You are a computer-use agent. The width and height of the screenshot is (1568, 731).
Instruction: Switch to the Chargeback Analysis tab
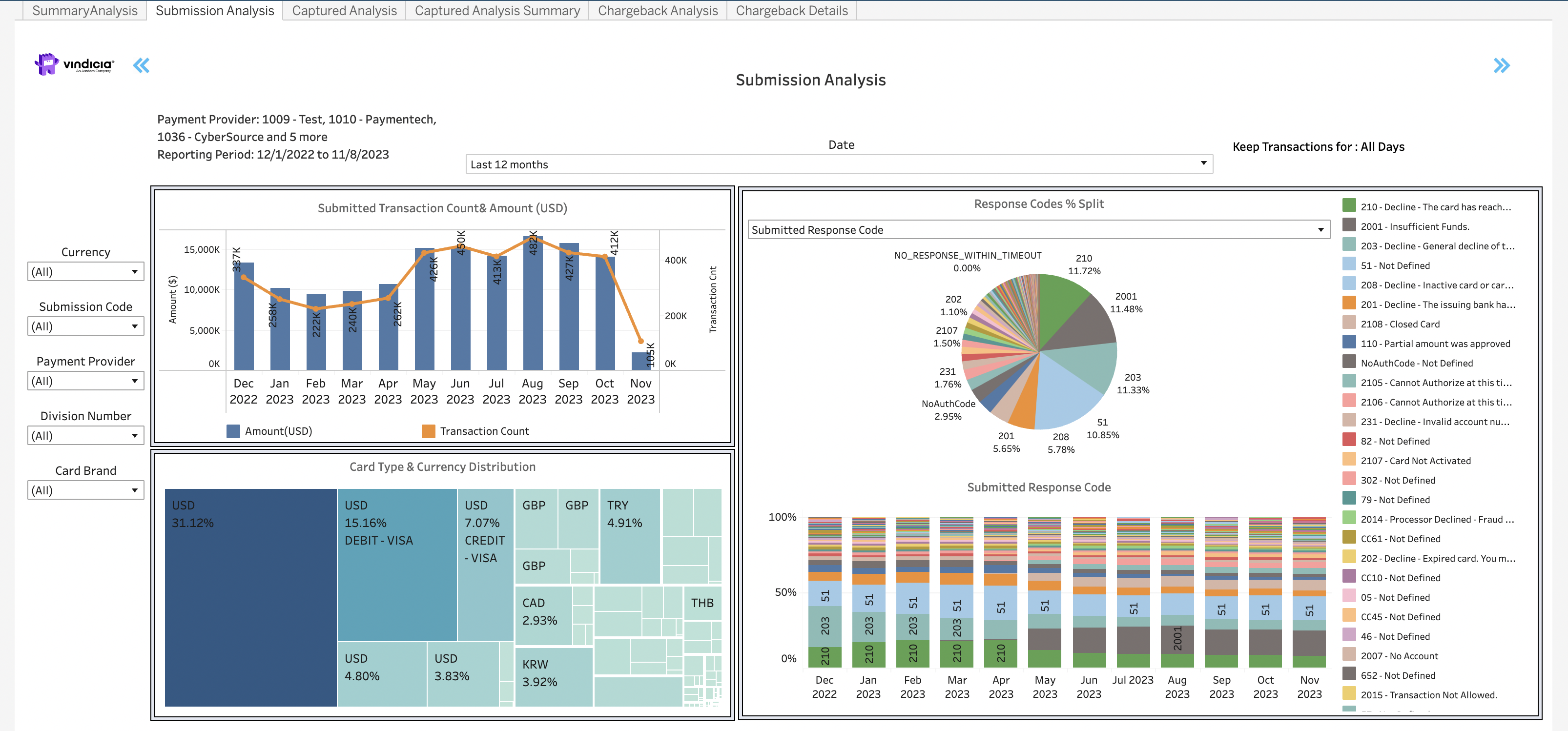[658, 10]
